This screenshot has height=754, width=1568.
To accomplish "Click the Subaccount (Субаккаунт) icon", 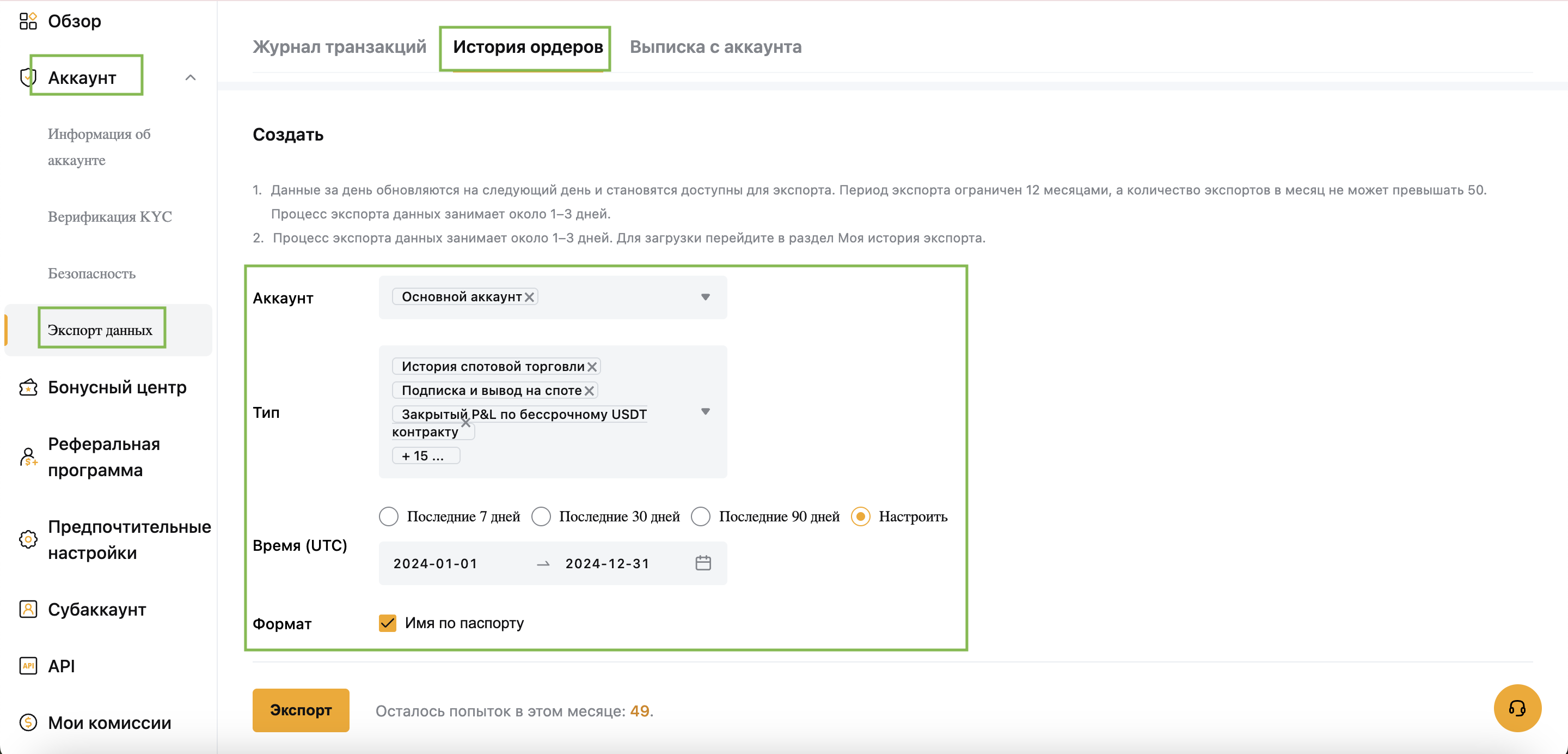I will 28,609.
